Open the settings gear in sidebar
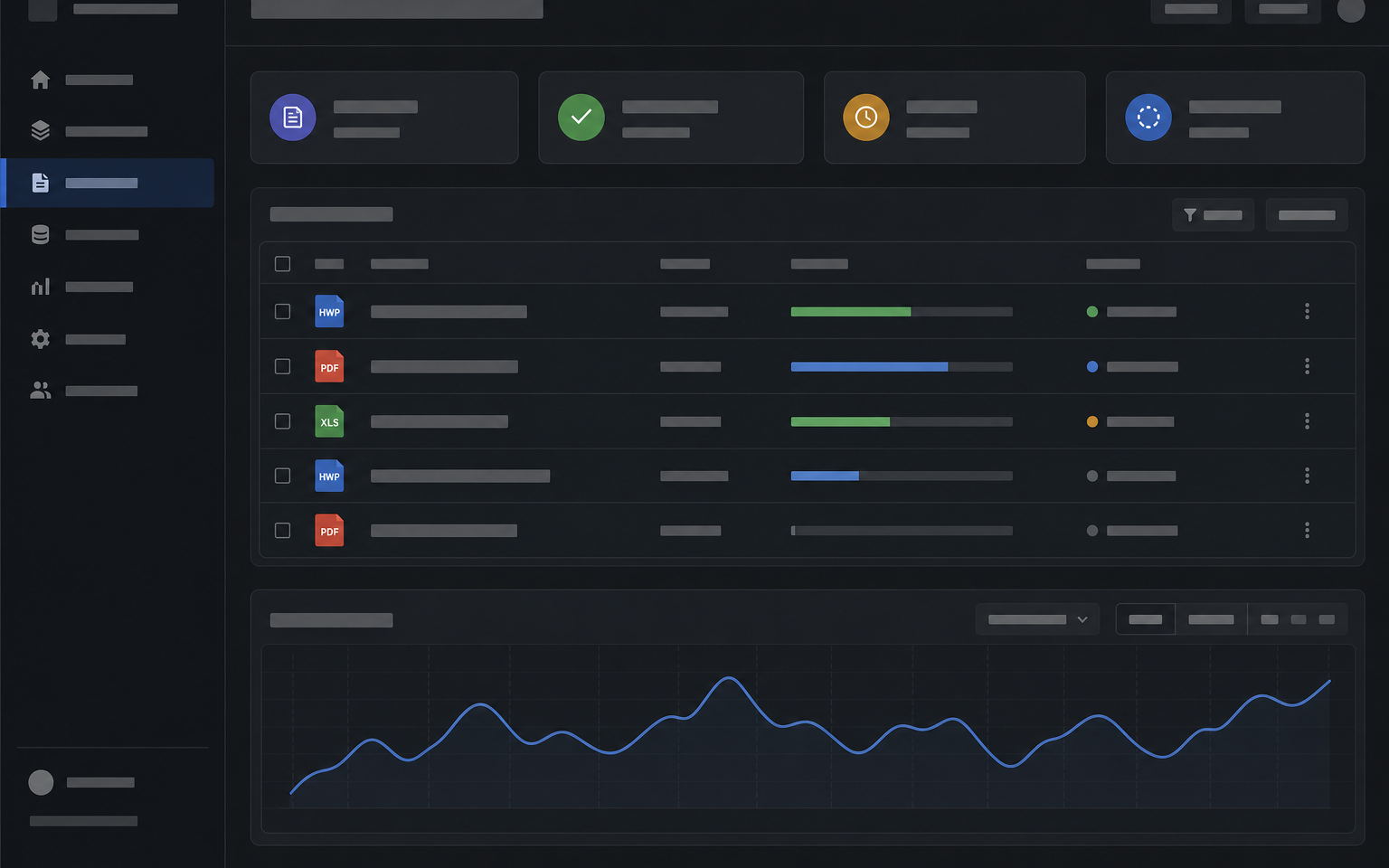 click(40, 339)
